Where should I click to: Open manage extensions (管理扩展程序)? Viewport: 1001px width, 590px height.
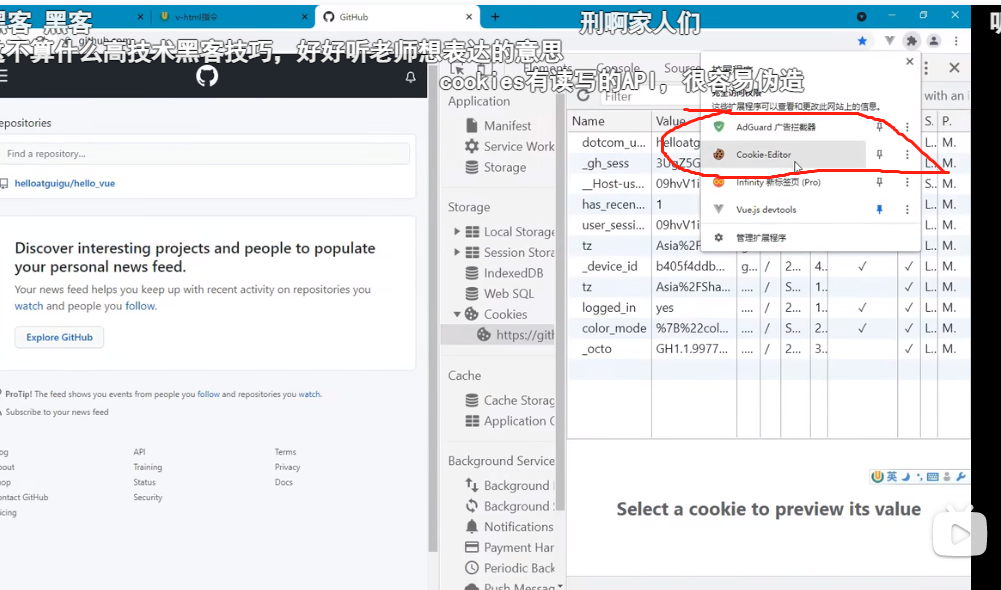pyautogui.click(x=761, y=238)
